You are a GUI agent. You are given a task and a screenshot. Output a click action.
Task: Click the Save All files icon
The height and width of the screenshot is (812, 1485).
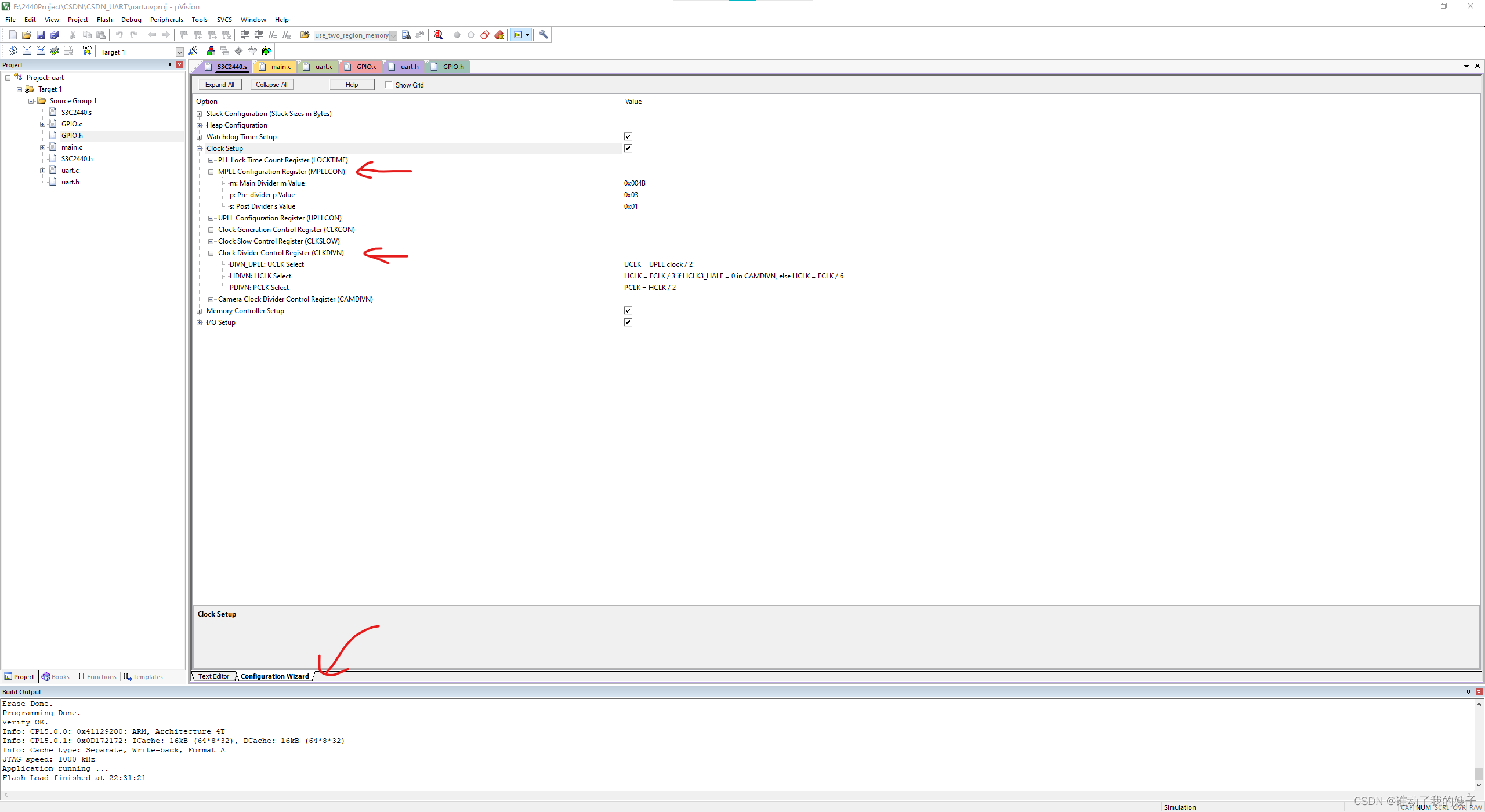(x=55, y=35)
